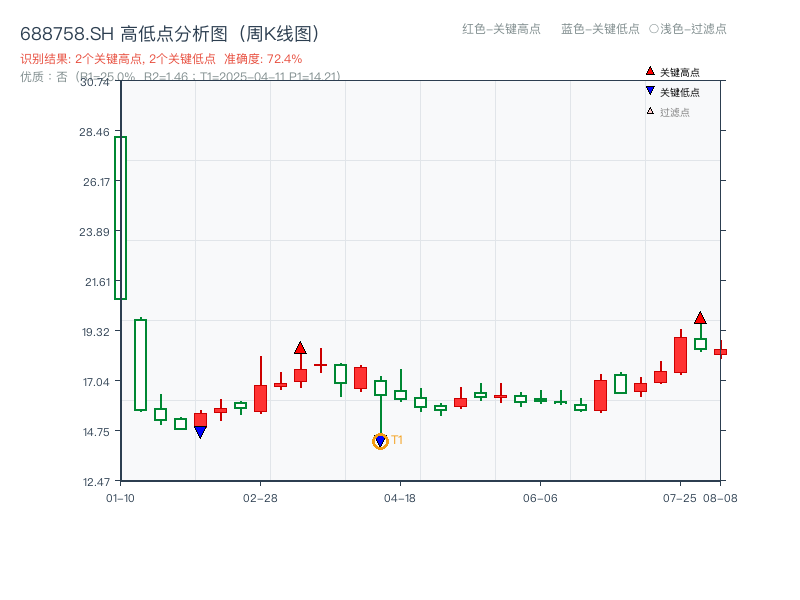800x600 pixels.
Task: Click the red triangle marker near early March
Action: (x=299, y=346)
